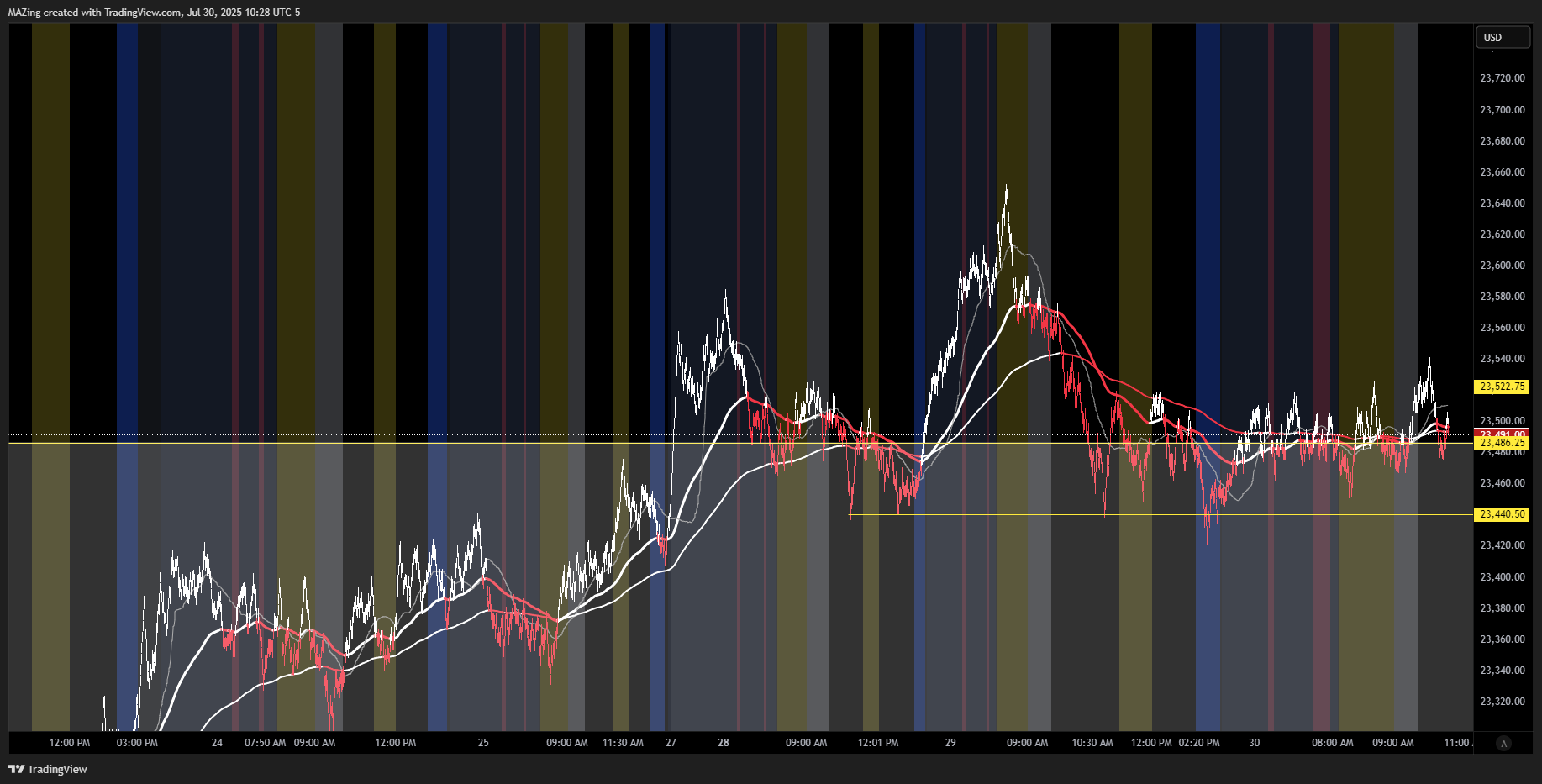Click the 23,380.00 price axis tick

[x=1503, y=608]
